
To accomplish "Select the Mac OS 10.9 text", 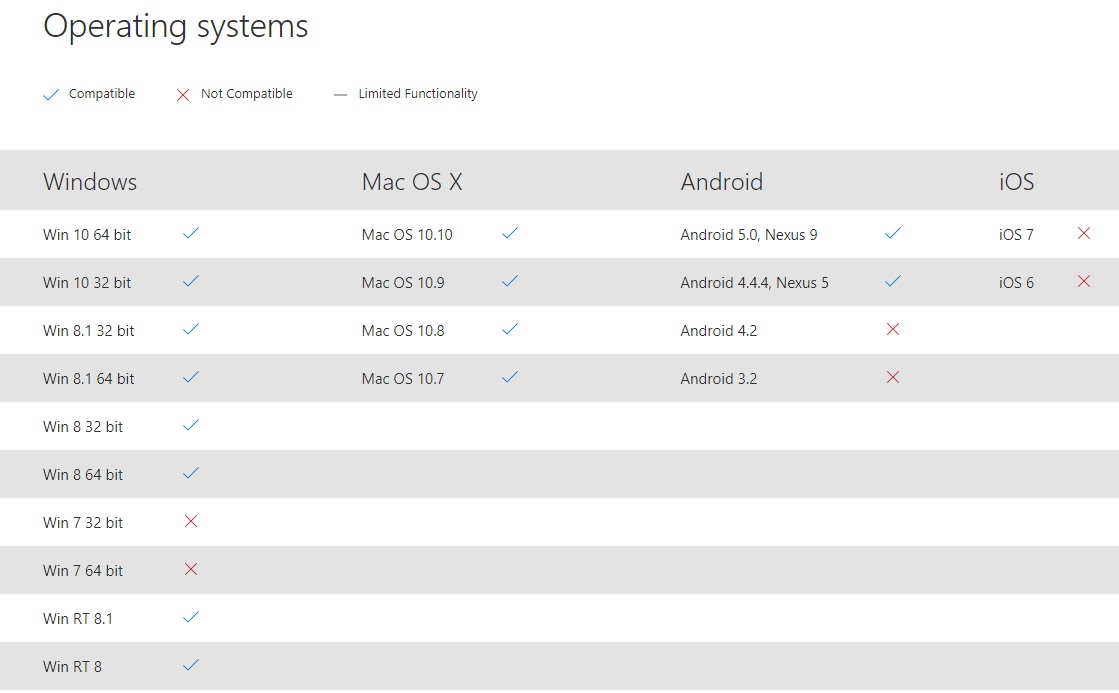I will (x=403, y=283).
